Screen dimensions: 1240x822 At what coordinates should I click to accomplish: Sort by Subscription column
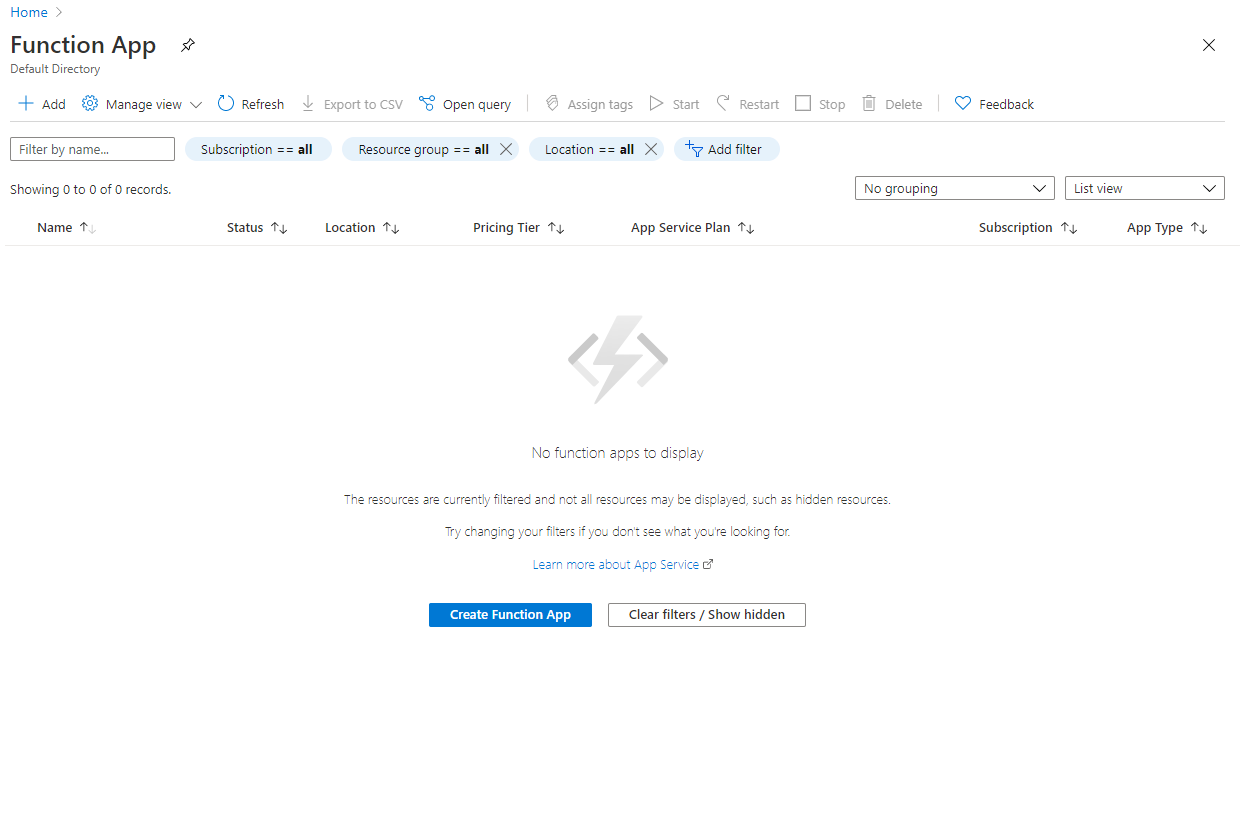[x=1028, y=228]
